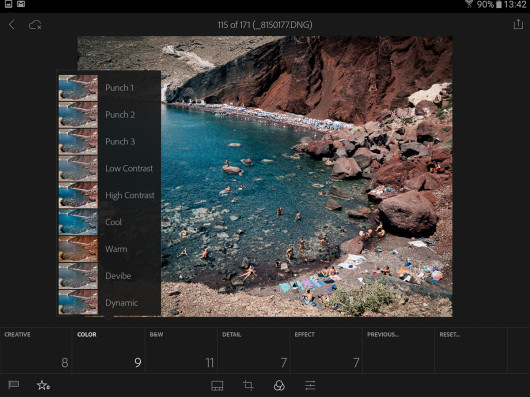Apply the Punch 2 preset
Viewport: 530px width, 397px height.
109,115
